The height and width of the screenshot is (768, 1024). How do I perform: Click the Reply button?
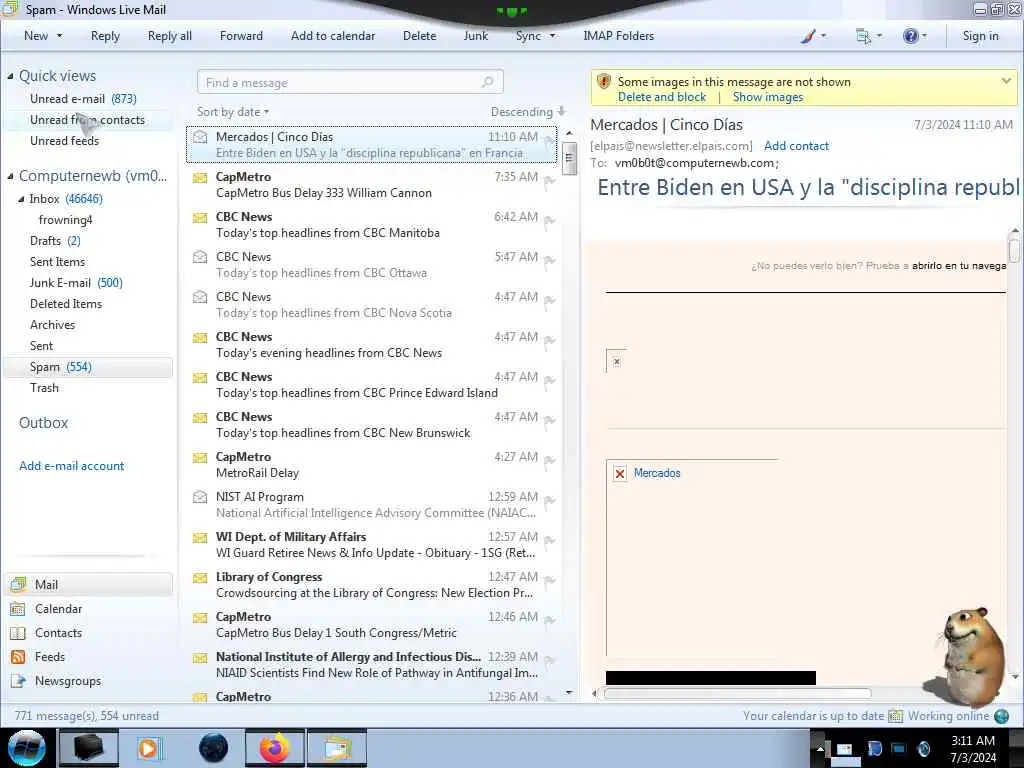(x=105, y=36)
